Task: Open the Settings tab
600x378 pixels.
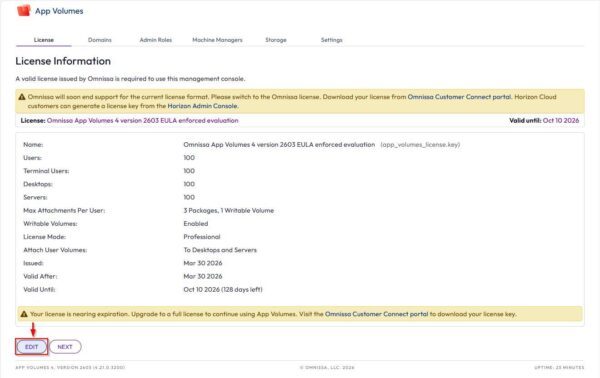Action: click(331, 40)
